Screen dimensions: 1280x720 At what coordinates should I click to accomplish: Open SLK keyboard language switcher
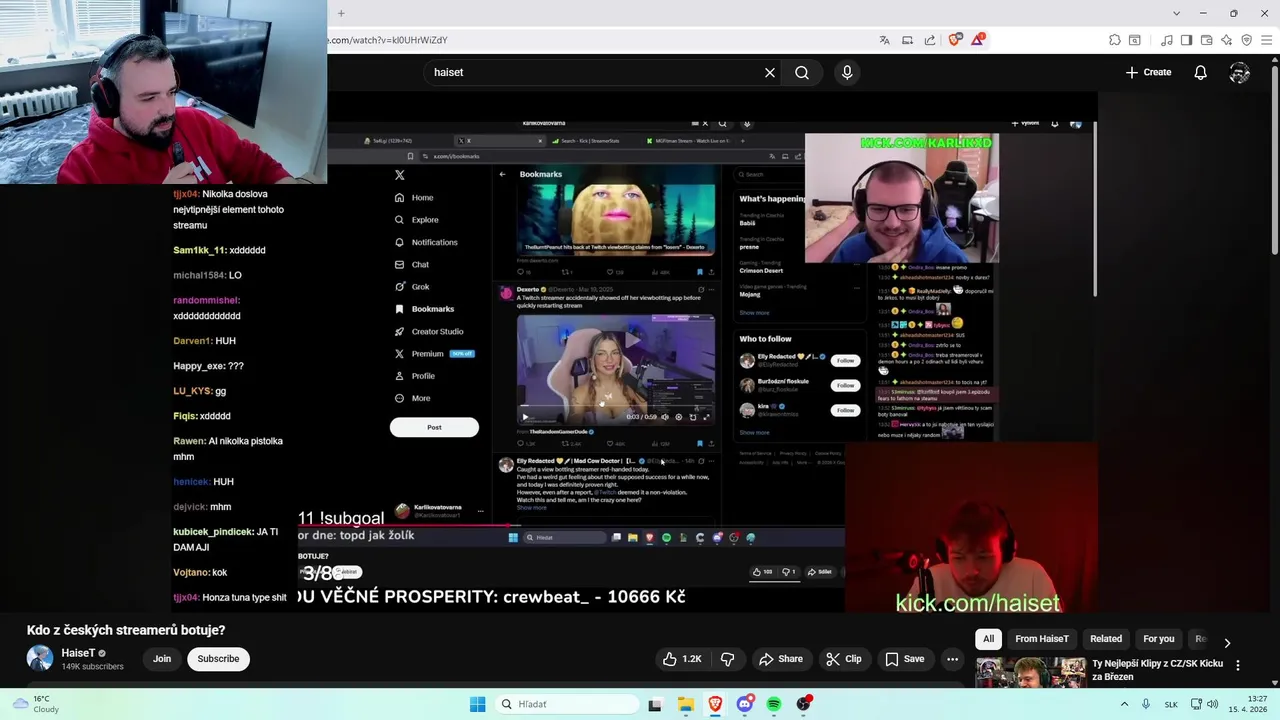(x=1171, y=704)
